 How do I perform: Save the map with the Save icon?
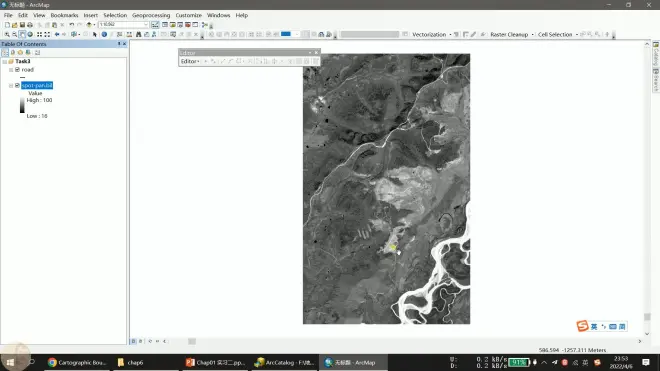[x=22, y=25]
